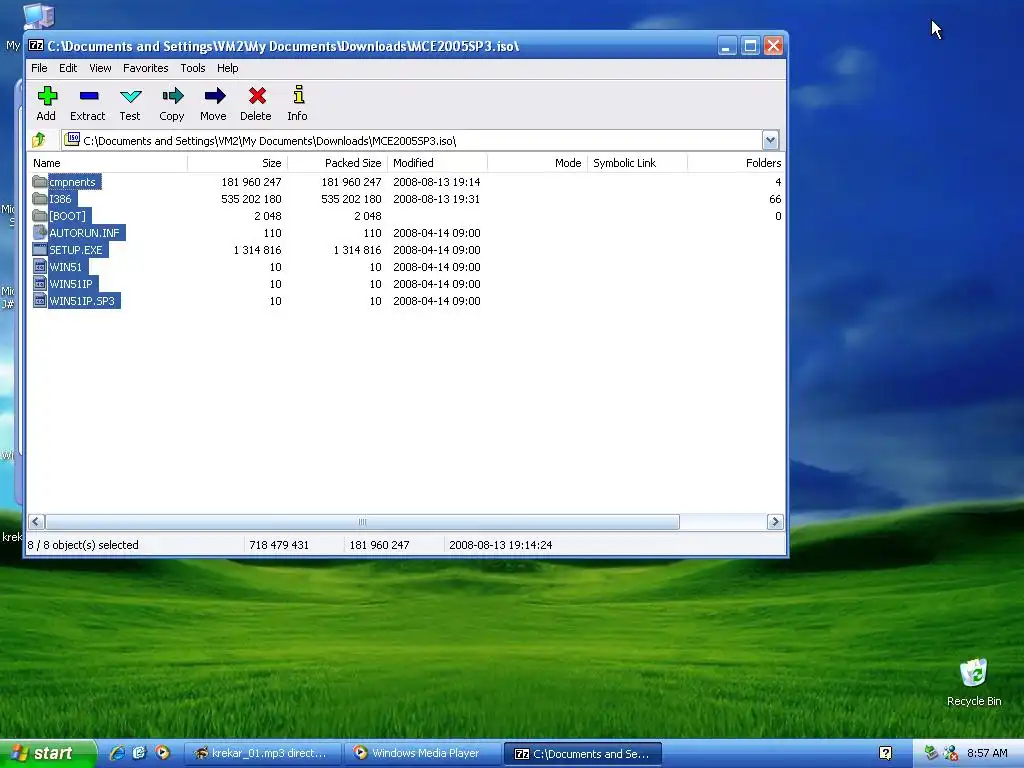This screenshot has height=768, width=1024.
Task: Click the I386 folders count 66
Action: coord(775,199)
